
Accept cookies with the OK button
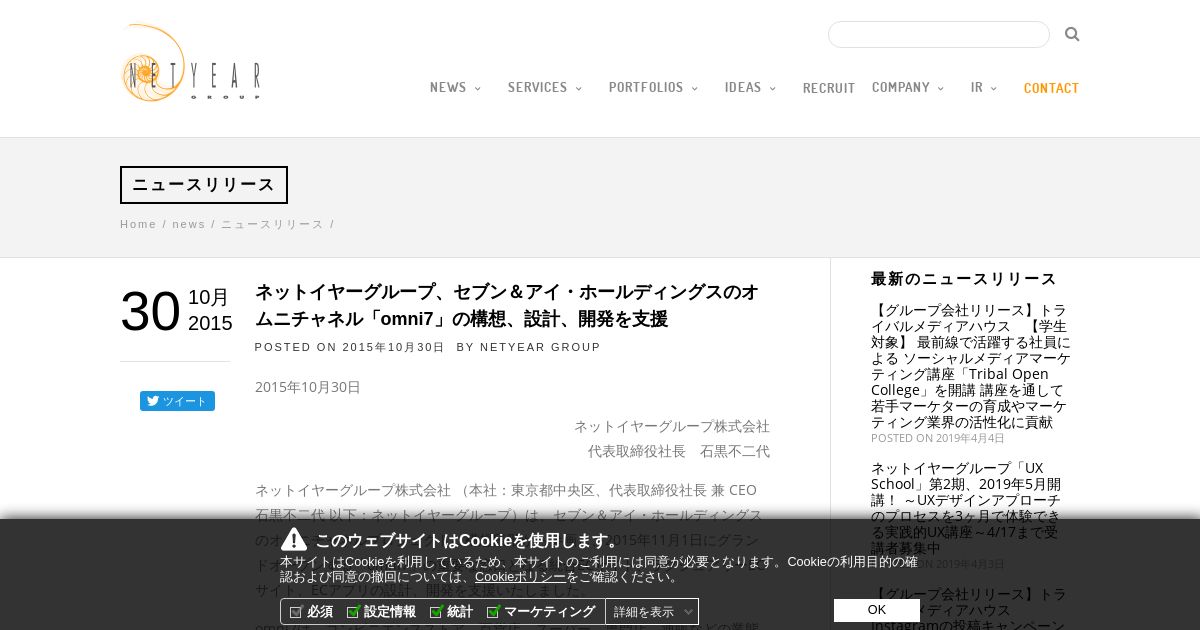pos(877,610)
